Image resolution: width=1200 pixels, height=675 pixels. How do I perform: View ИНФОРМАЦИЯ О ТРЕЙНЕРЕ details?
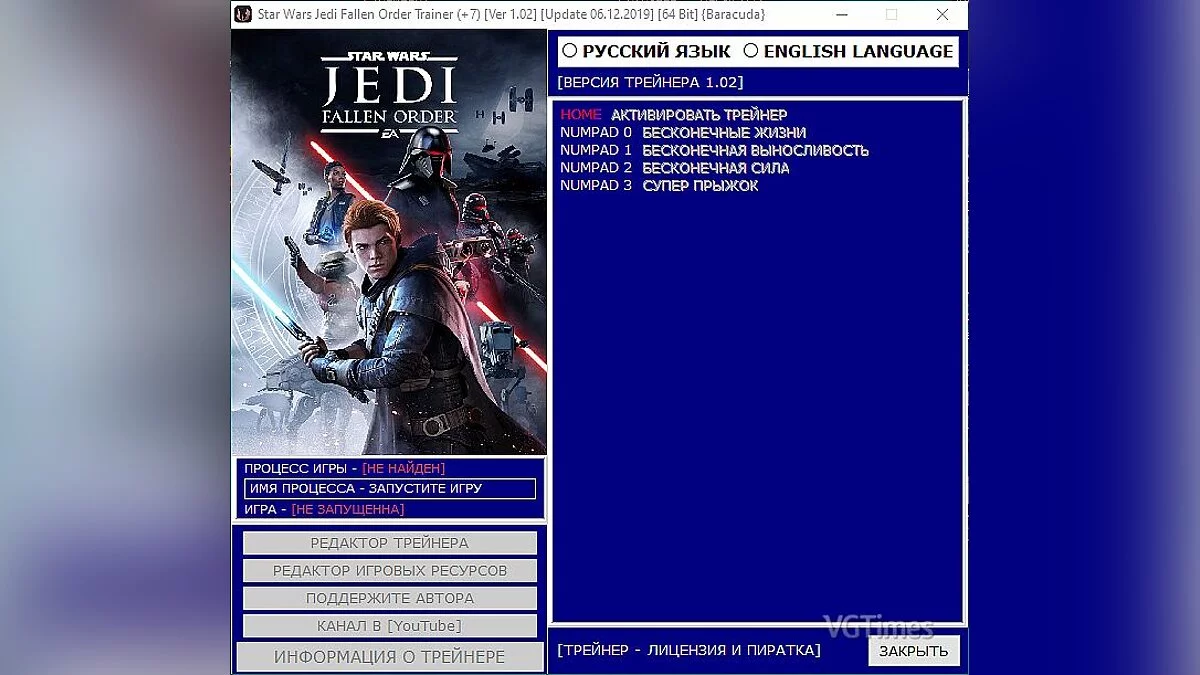389,656
